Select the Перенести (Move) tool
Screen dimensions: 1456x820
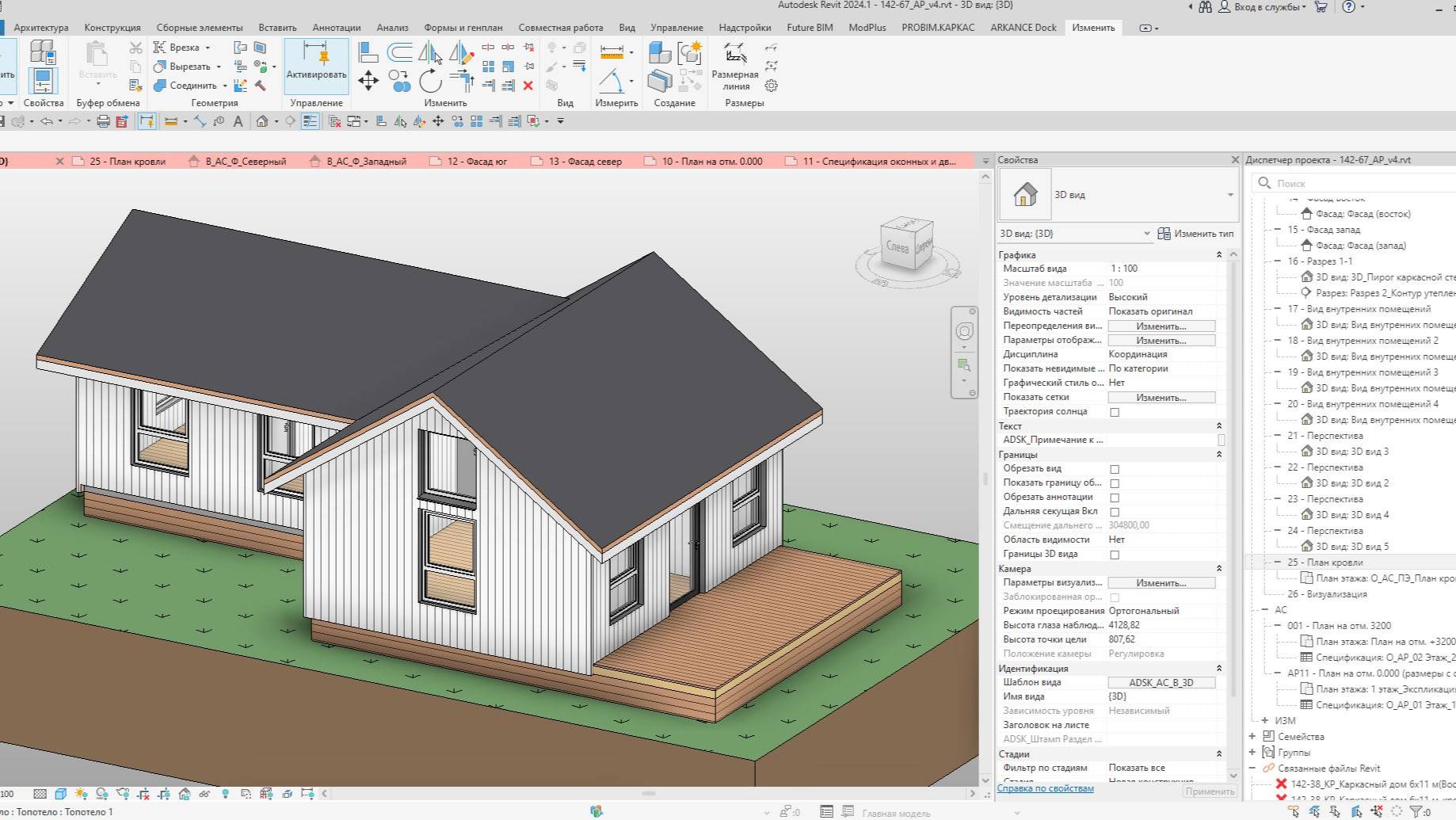coord(369,81)
